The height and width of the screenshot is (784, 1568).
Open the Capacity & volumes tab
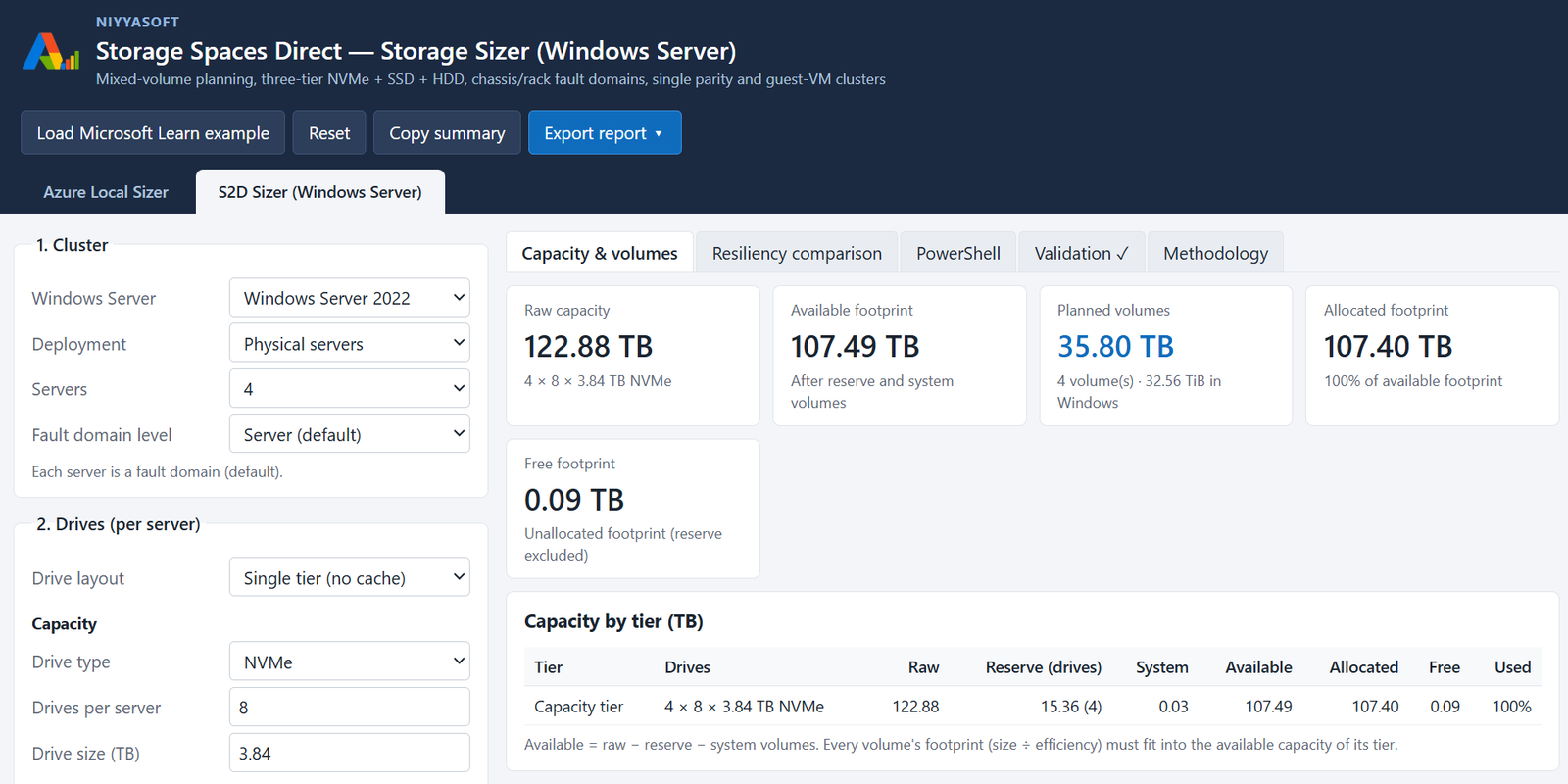point(600,253)
